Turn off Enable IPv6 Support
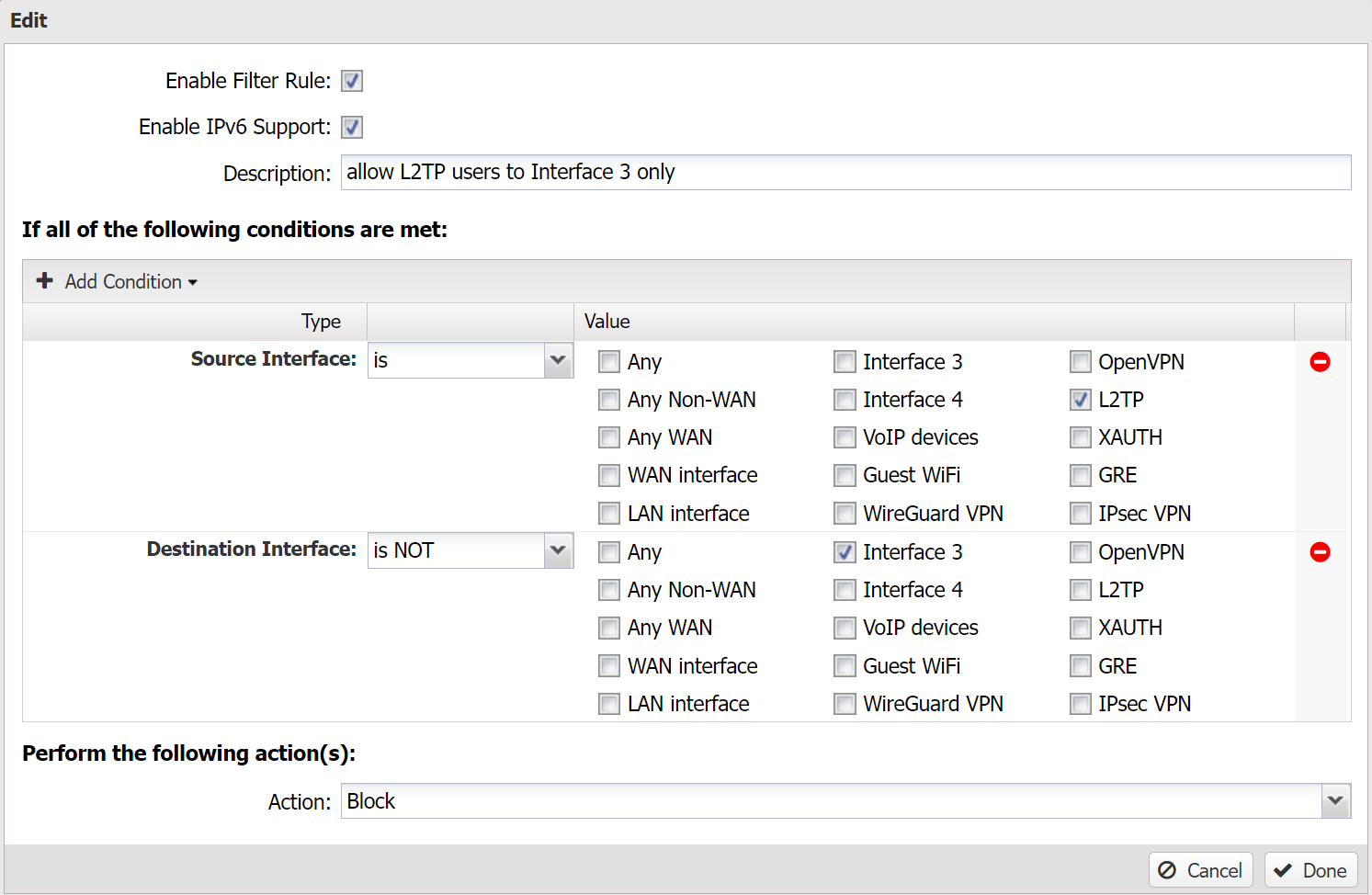 351,127
